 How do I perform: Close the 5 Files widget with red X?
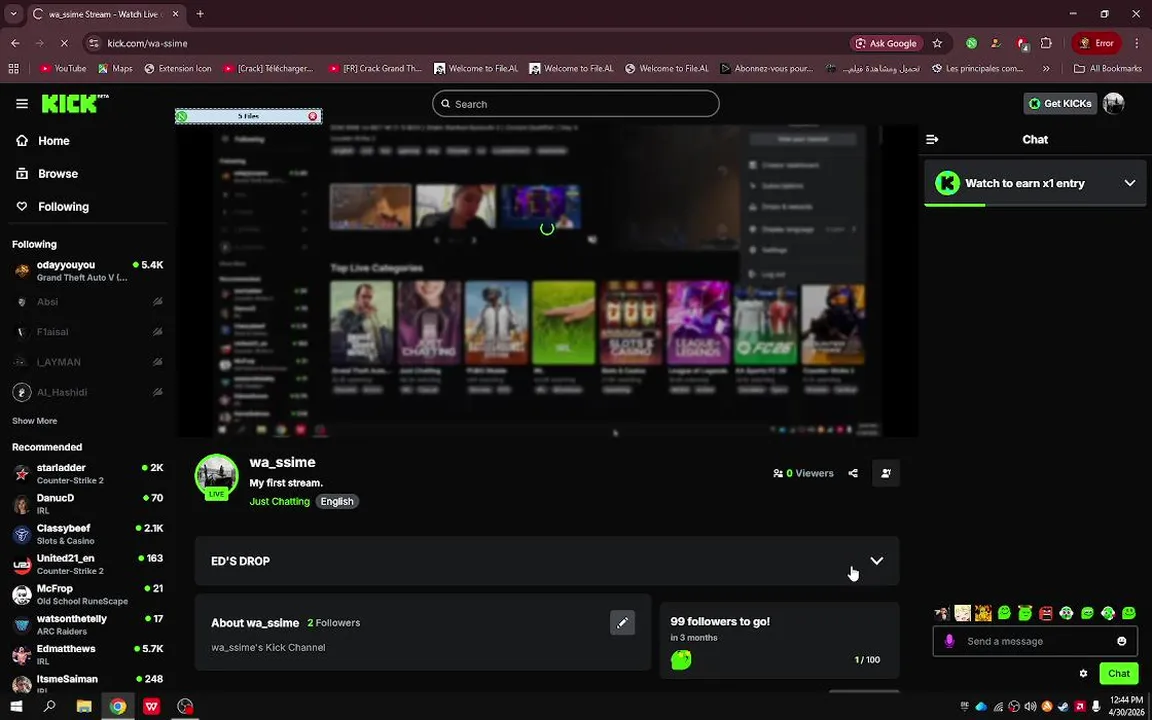click(x=313, y=116)
